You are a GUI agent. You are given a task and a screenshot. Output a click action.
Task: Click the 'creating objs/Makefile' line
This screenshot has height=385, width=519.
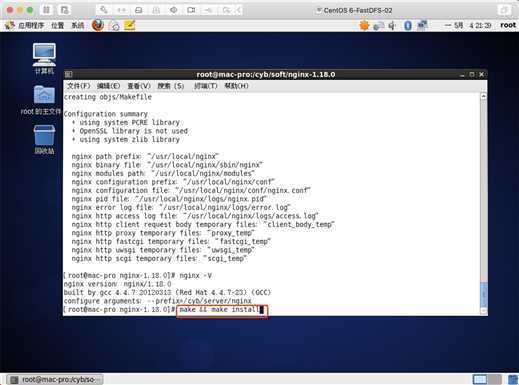click(x=107, y=97)
